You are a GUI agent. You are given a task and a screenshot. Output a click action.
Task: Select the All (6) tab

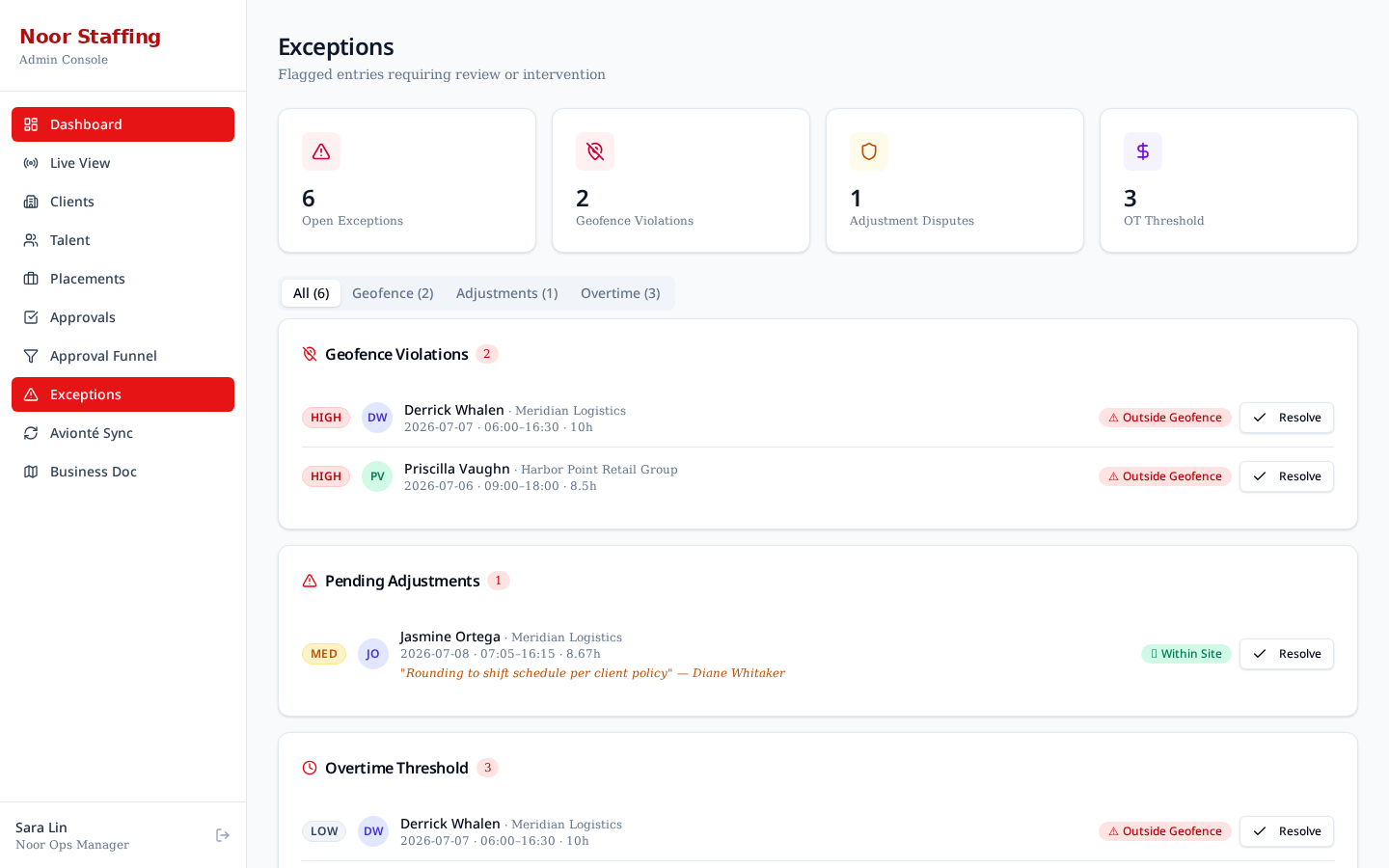pyautogui.click(x=311, y=293)
